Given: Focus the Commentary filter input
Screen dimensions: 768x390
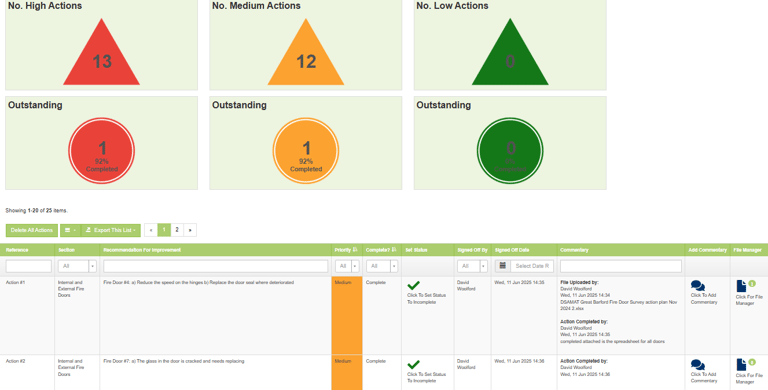Looking at the screenshot, I should 621,266.
